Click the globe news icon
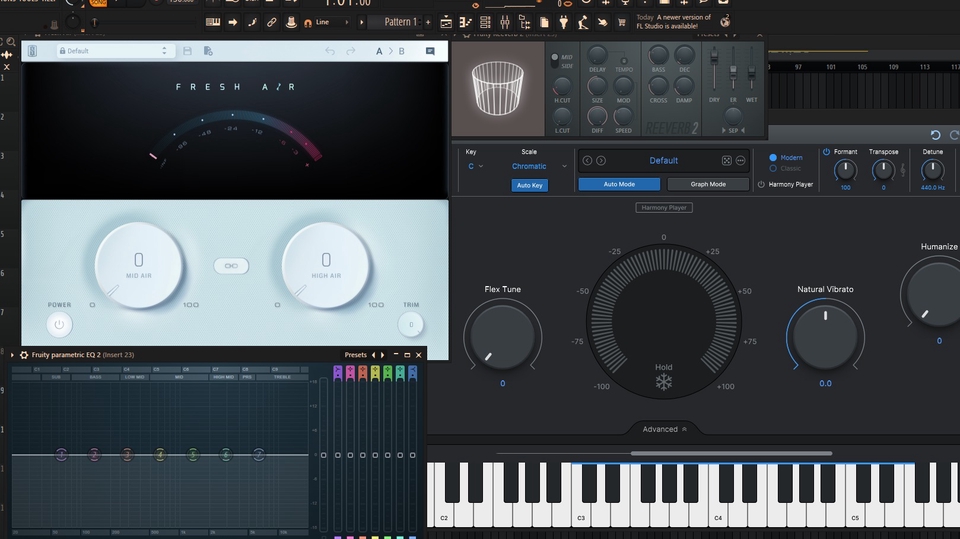Viewport: 960px width, 539px height. 725,22
